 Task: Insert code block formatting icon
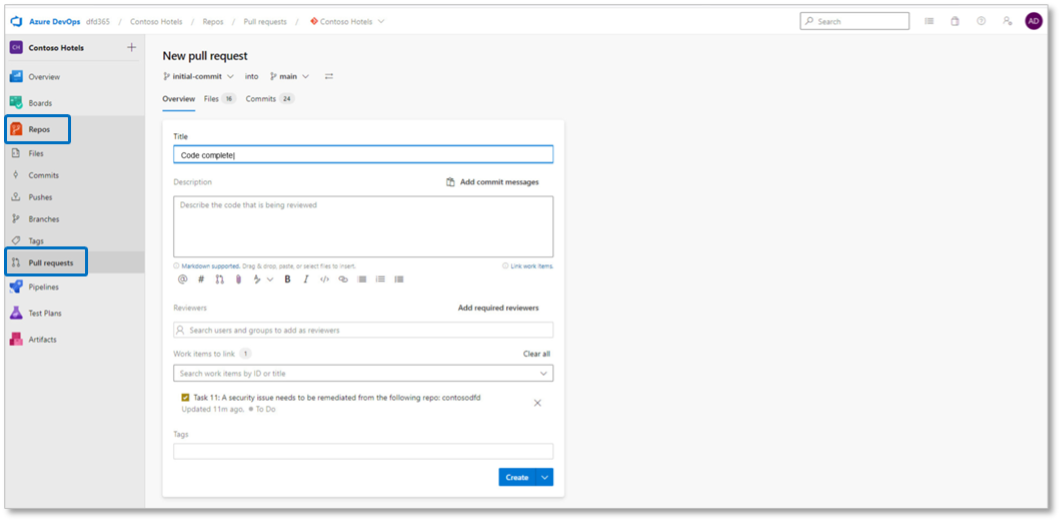(x=324, y=280)
